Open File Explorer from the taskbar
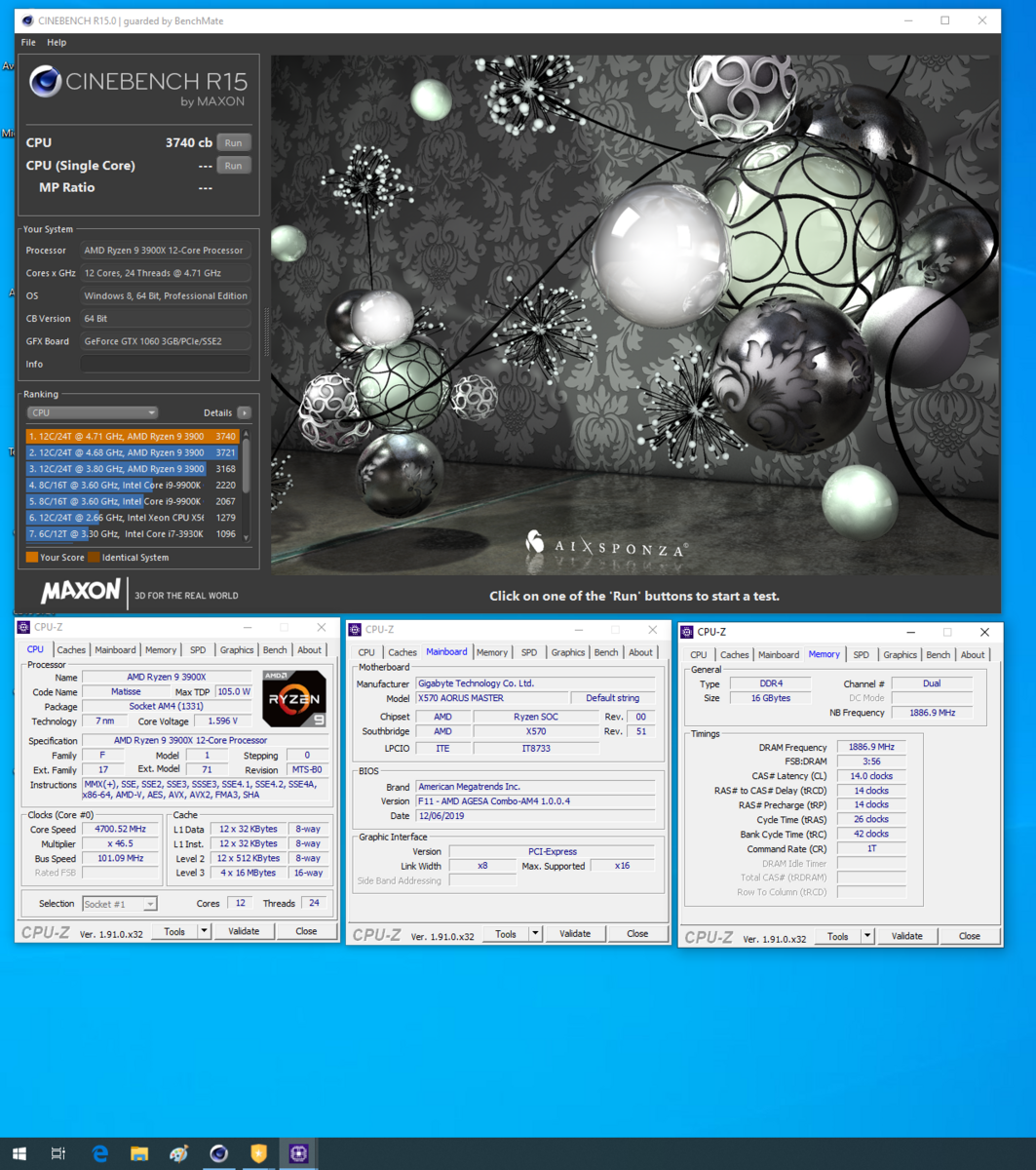 point(139,1153)
